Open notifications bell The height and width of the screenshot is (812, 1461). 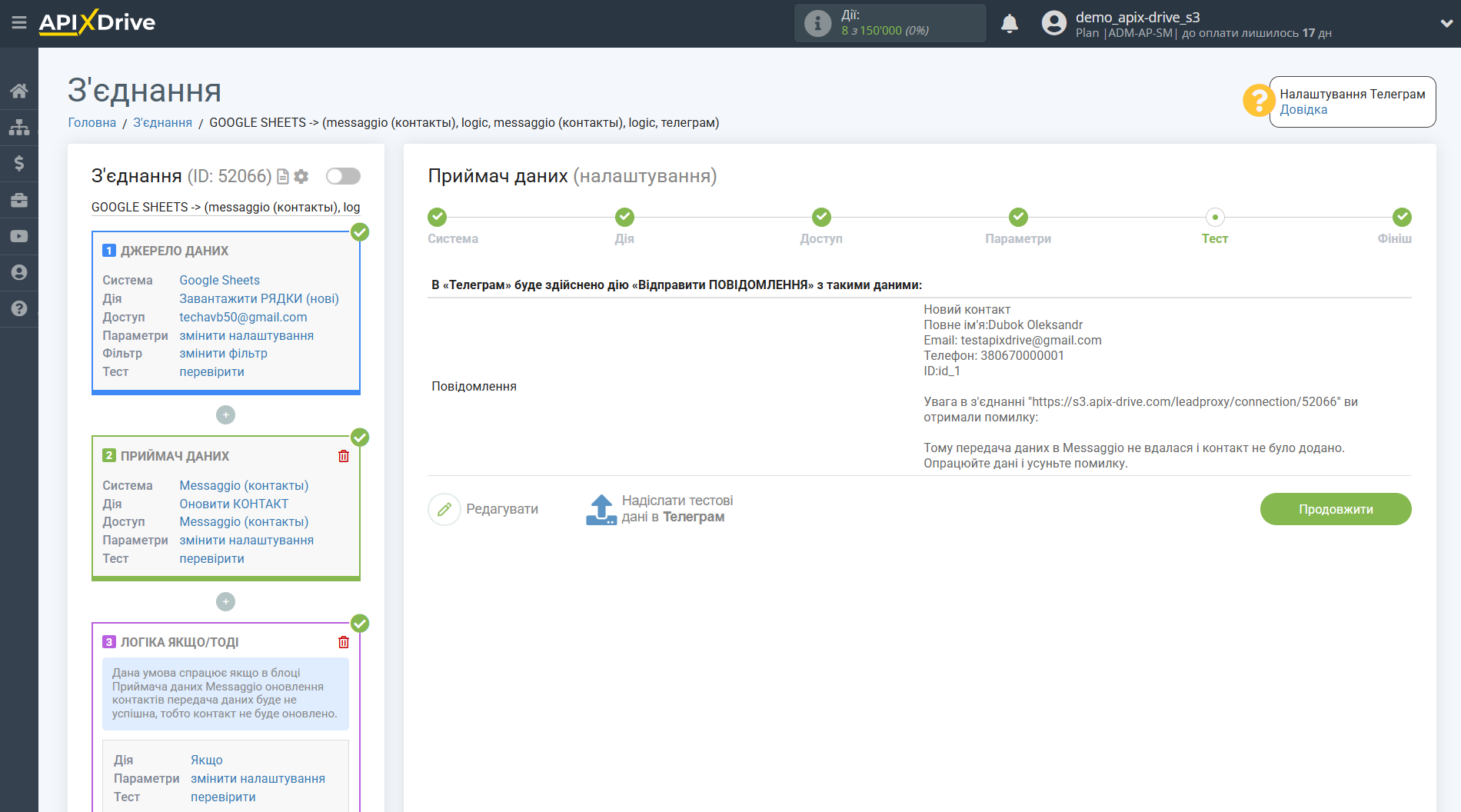(x=1009, y=24)
